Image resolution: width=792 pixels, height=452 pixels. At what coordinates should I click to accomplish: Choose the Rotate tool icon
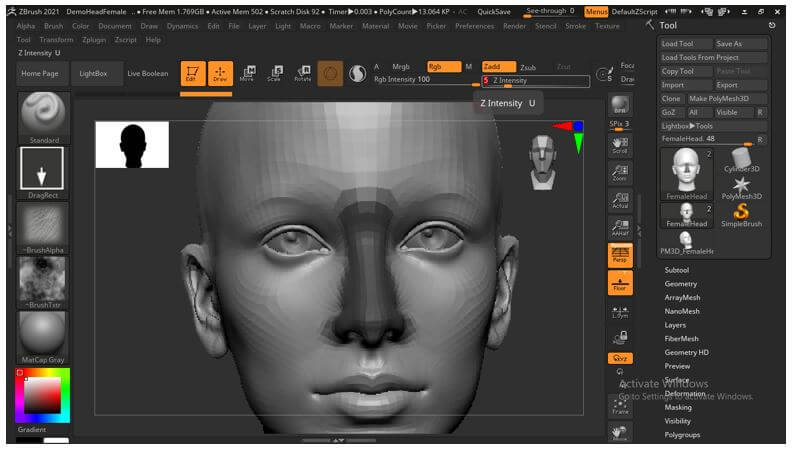[301, 73]
